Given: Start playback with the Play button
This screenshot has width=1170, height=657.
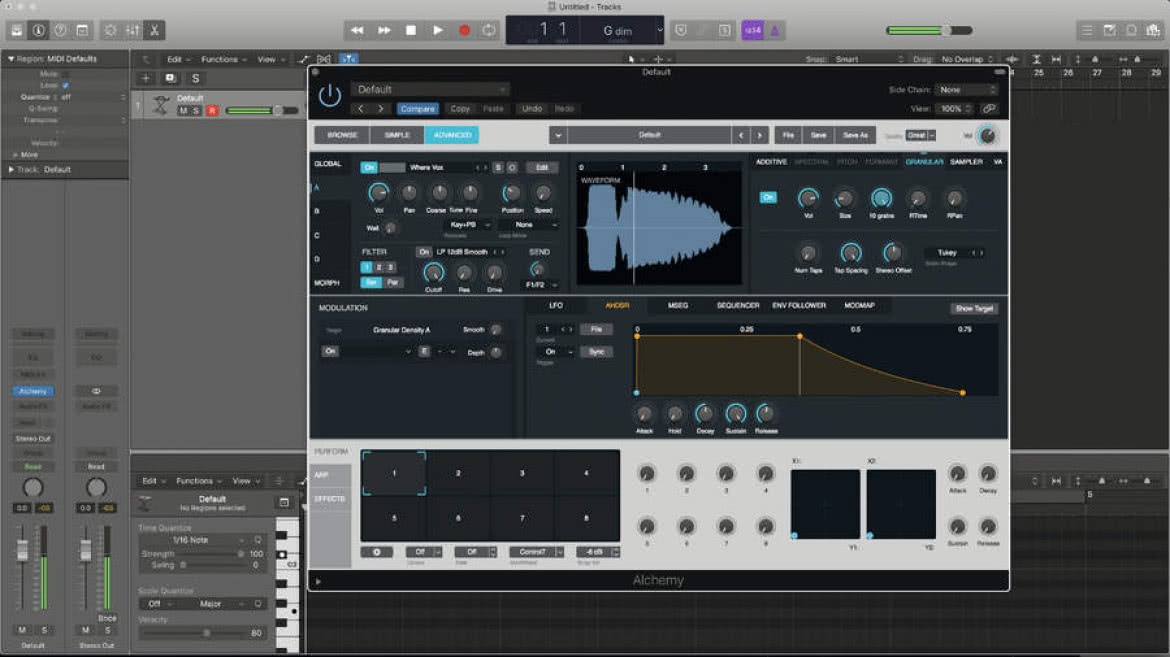Looking at the screenshot, I should [438, 31].
